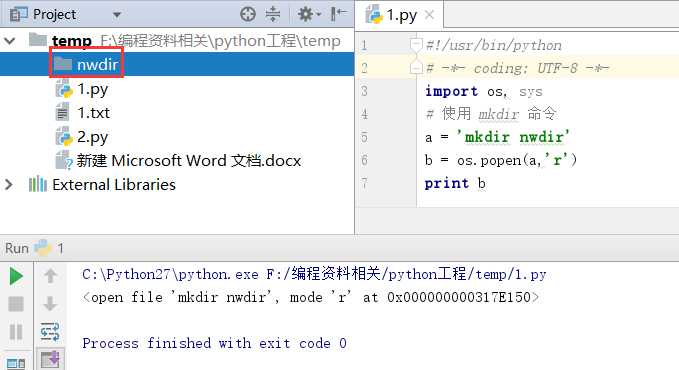The width and height of the screenshot is (679, 370).
Task: Click os.popen call on line 6
Action: (x=517, y=161)
